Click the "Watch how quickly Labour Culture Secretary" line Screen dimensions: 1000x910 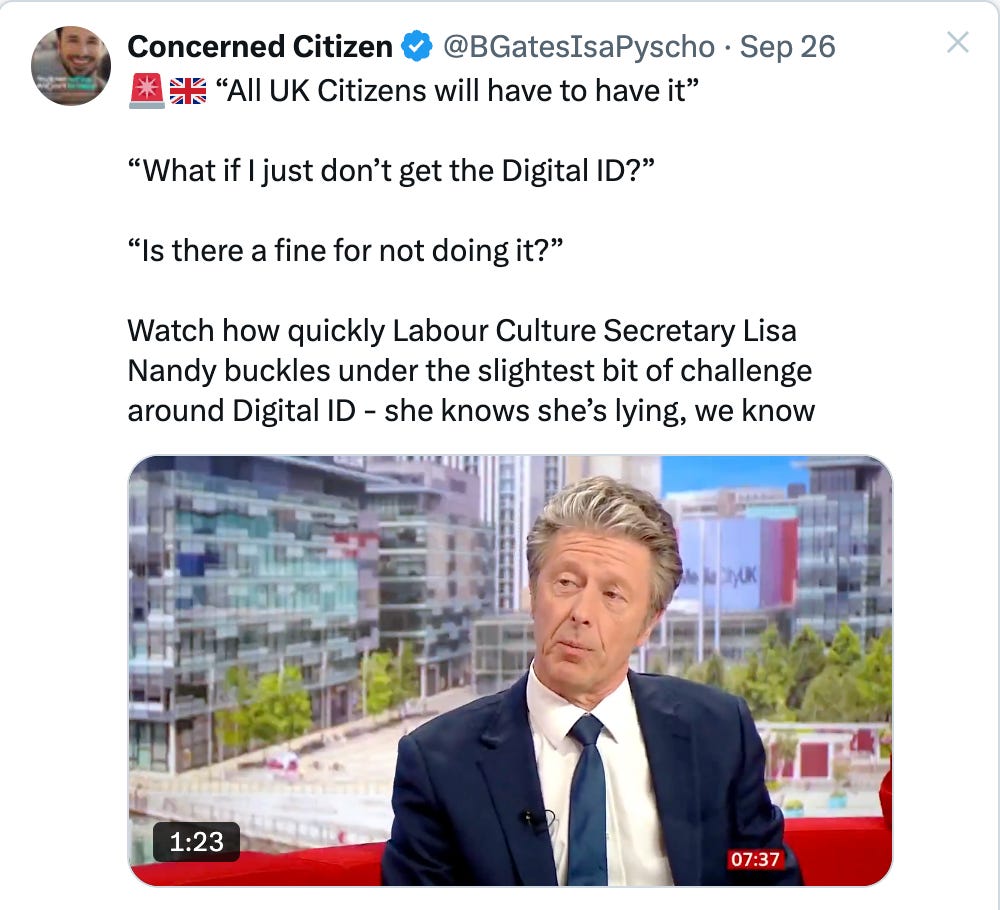point(462,331)
